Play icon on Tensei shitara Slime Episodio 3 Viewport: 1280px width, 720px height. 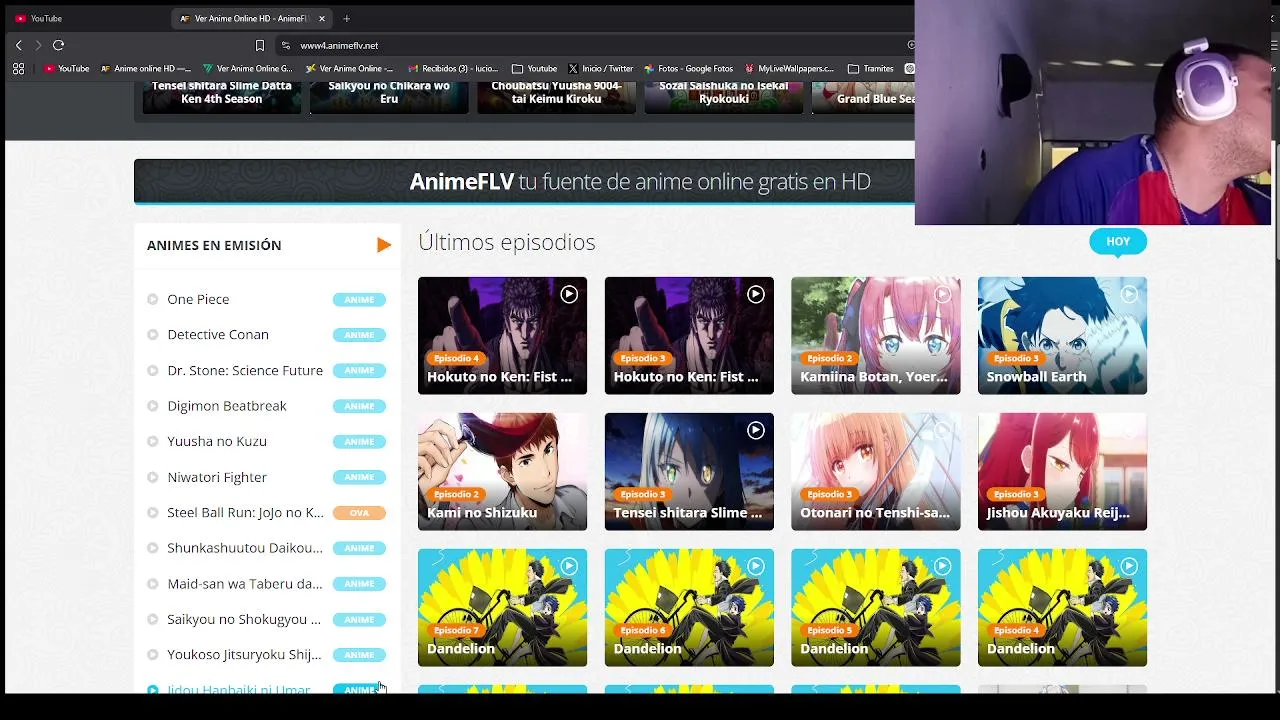click(756, 430)
